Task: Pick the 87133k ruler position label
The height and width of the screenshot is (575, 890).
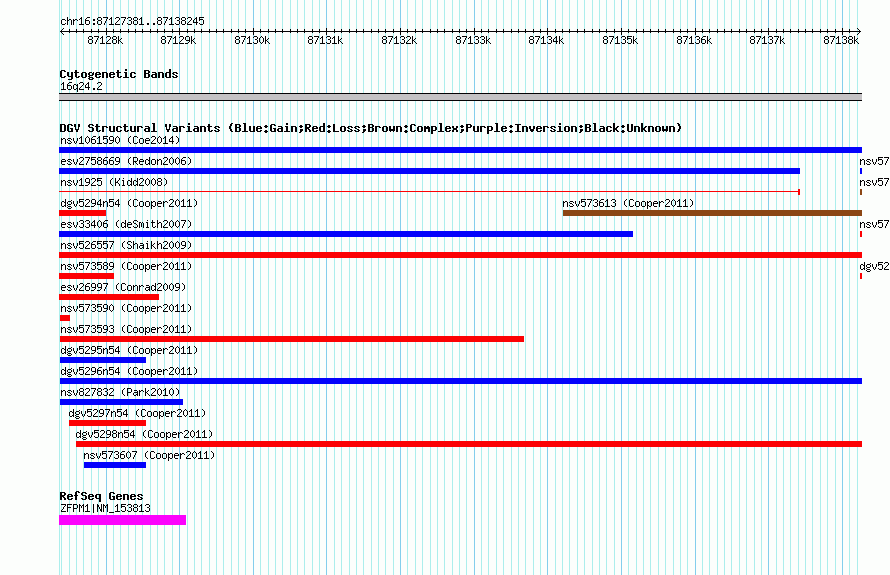Action: coord(473,40)
